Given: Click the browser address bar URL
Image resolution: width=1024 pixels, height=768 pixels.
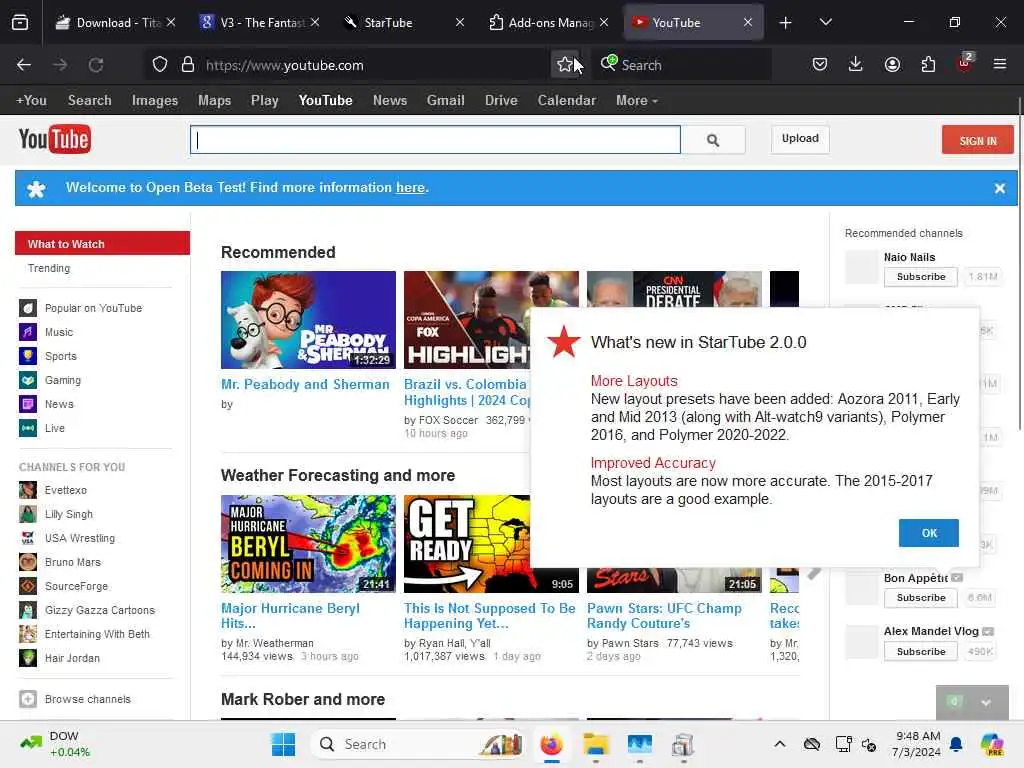Looking at the screenshot, I should (x=285, y=65).
